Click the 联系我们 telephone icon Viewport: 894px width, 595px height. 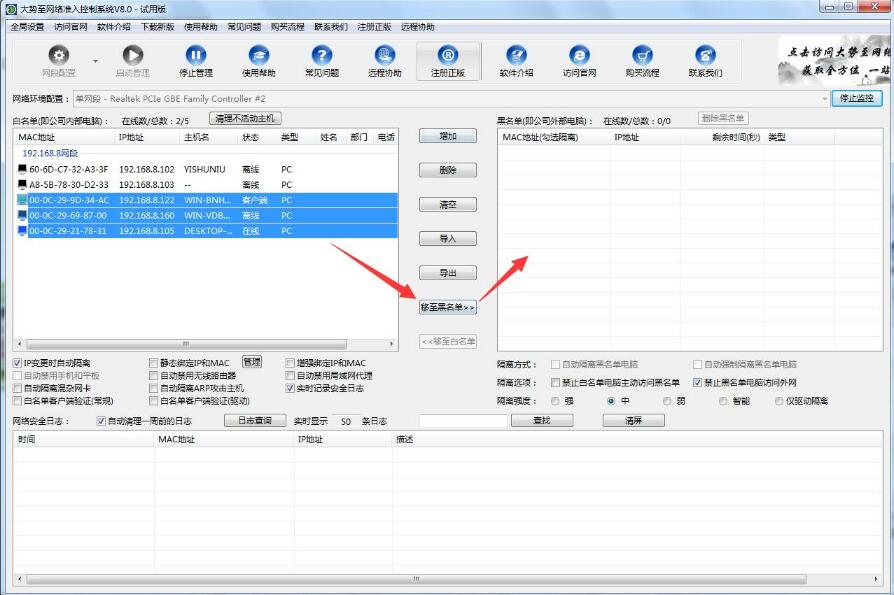click(x=705, y=55)
